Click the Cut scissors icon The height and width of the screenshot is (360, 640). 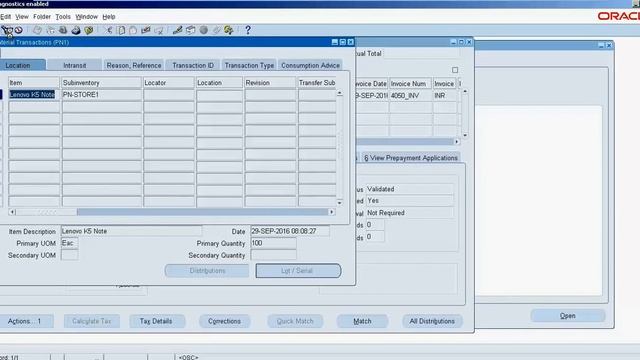point(109,30)
